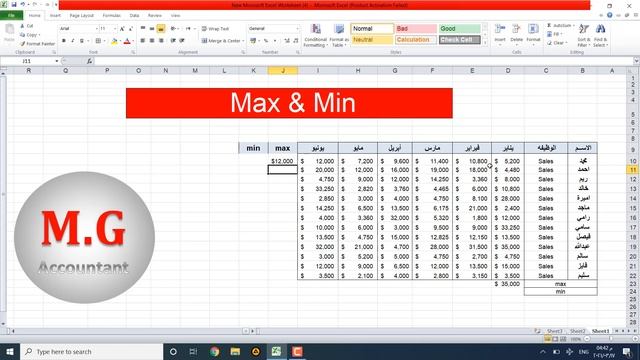
Task: Open the File tab
Action: [11, 16]
